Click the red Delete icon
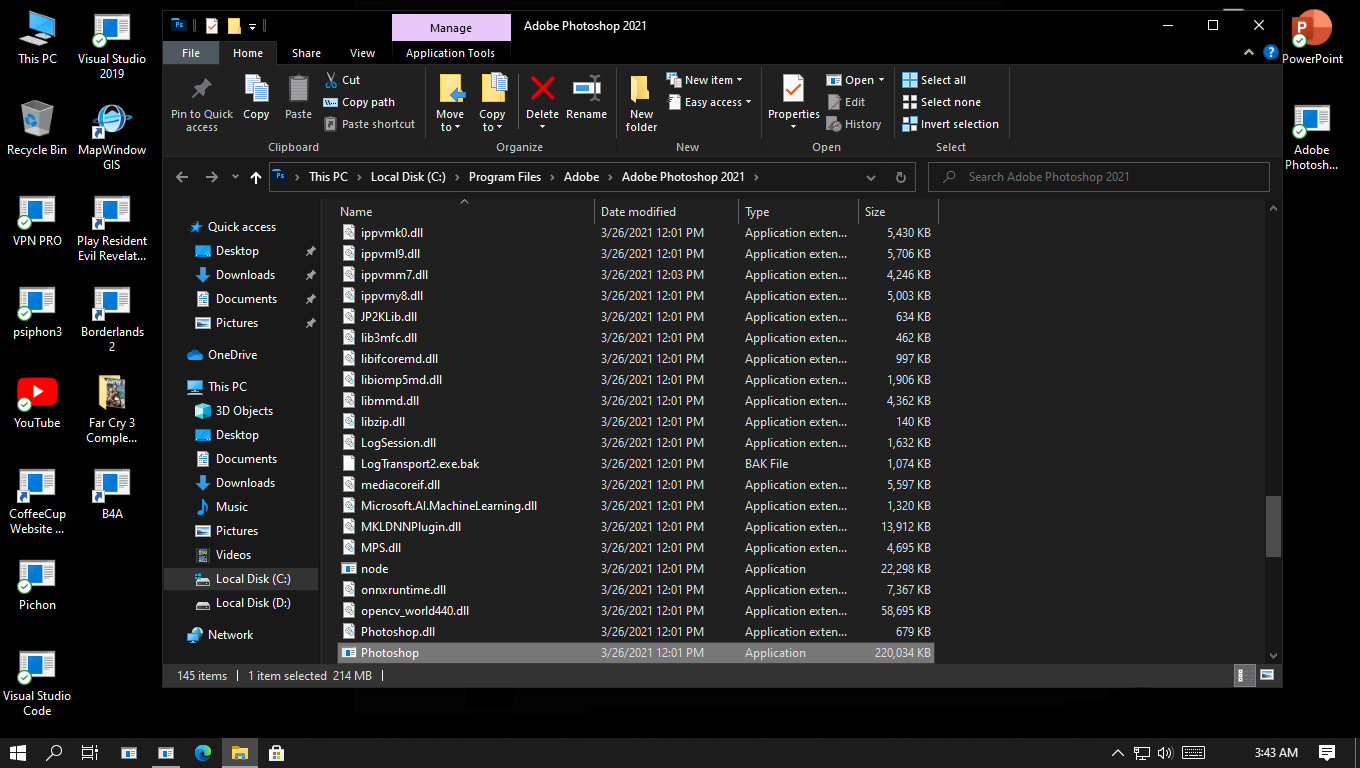 (x=542, y=90)
